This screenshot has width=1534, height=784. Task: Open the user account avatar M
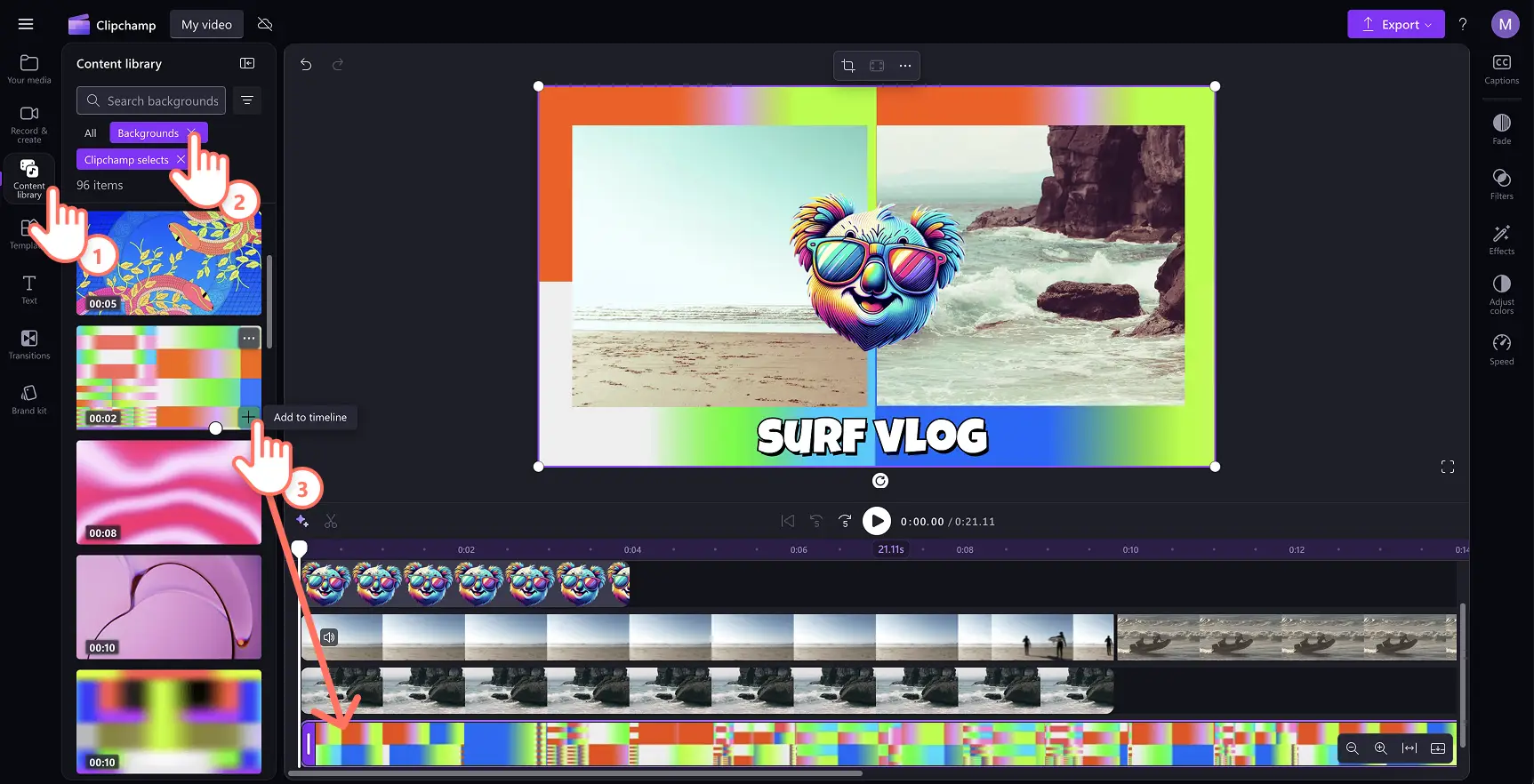1505,25
